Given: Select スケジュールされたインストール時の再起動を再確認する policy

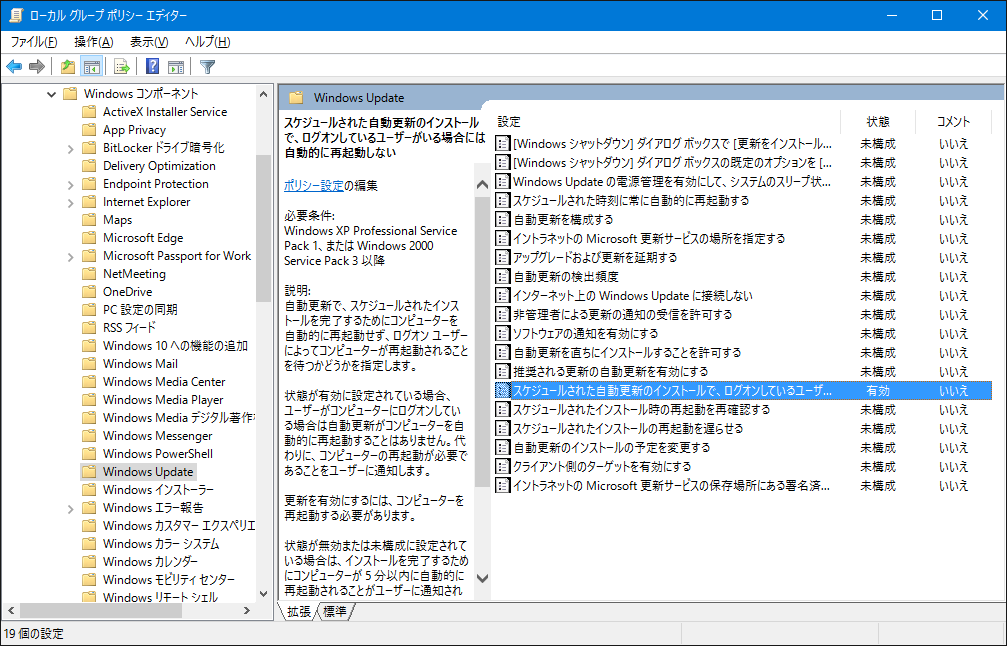Looking at the screenshot, I should [641, 410].
